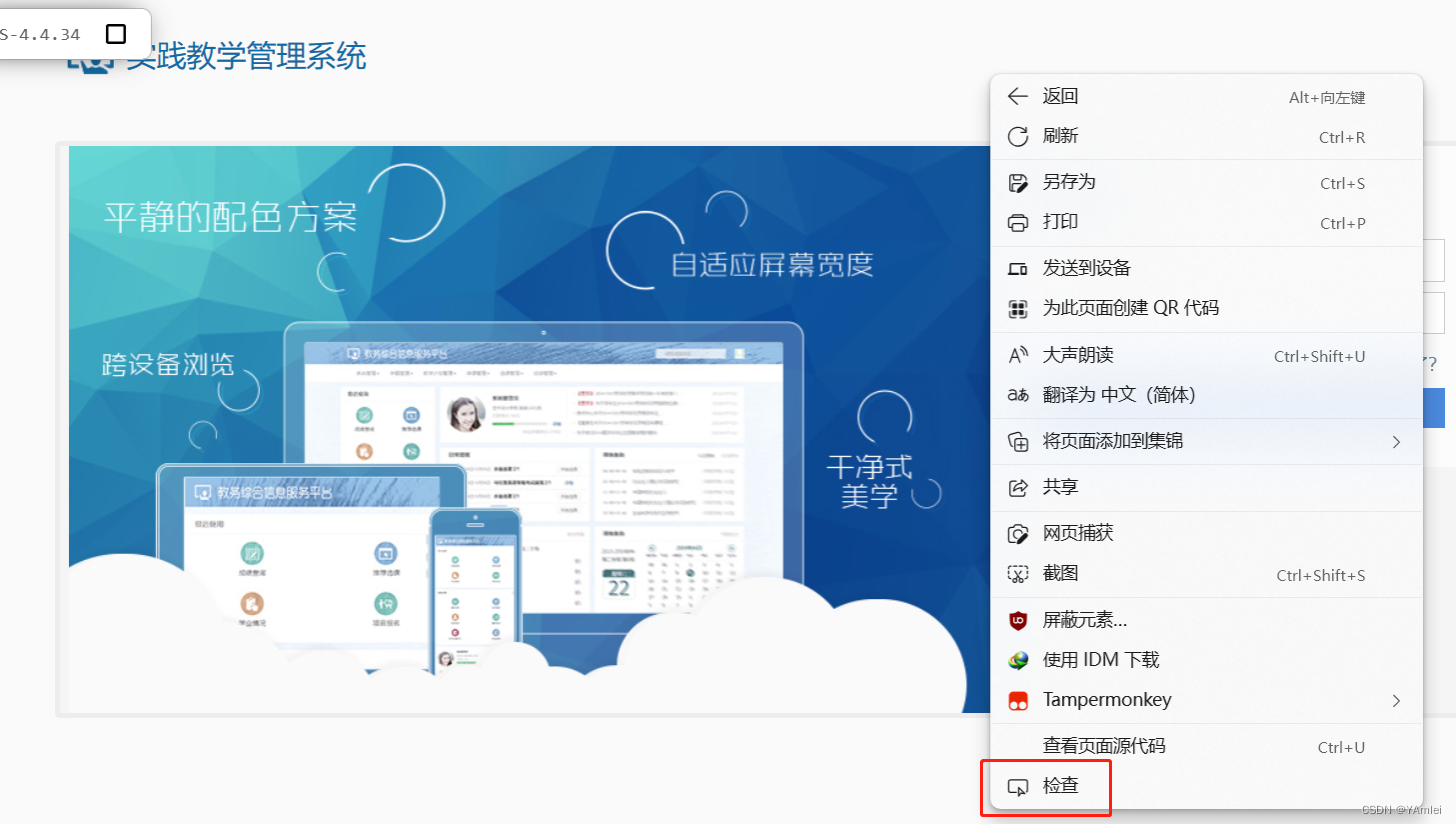This screenshot has height=824, width=1456.
Task: Choose 发送到设备 menu entry
Action: [x=1206, y=269]
